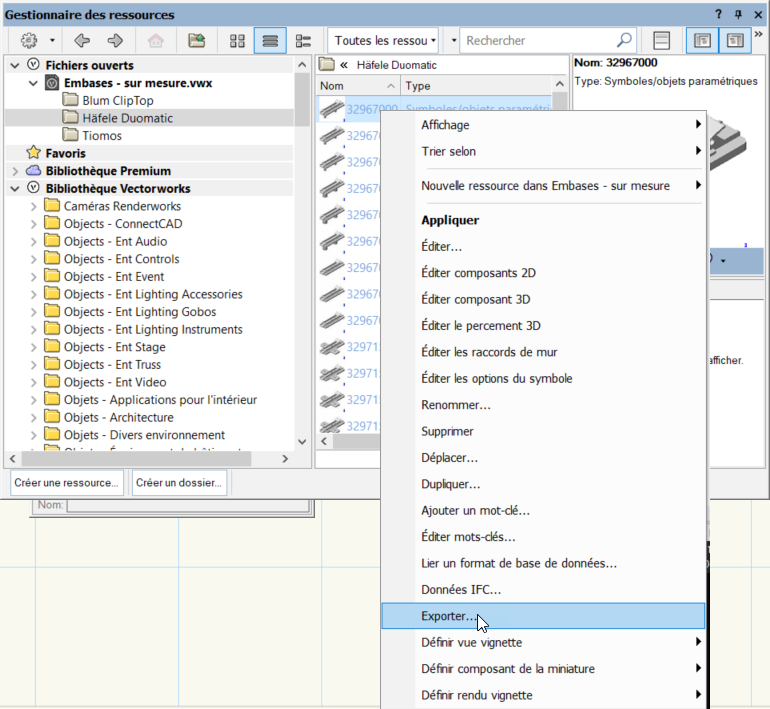The height and width of the screenshot is (709, 770).
Task: Select the Blum ClipTop folder
Action: pos(118,100)
